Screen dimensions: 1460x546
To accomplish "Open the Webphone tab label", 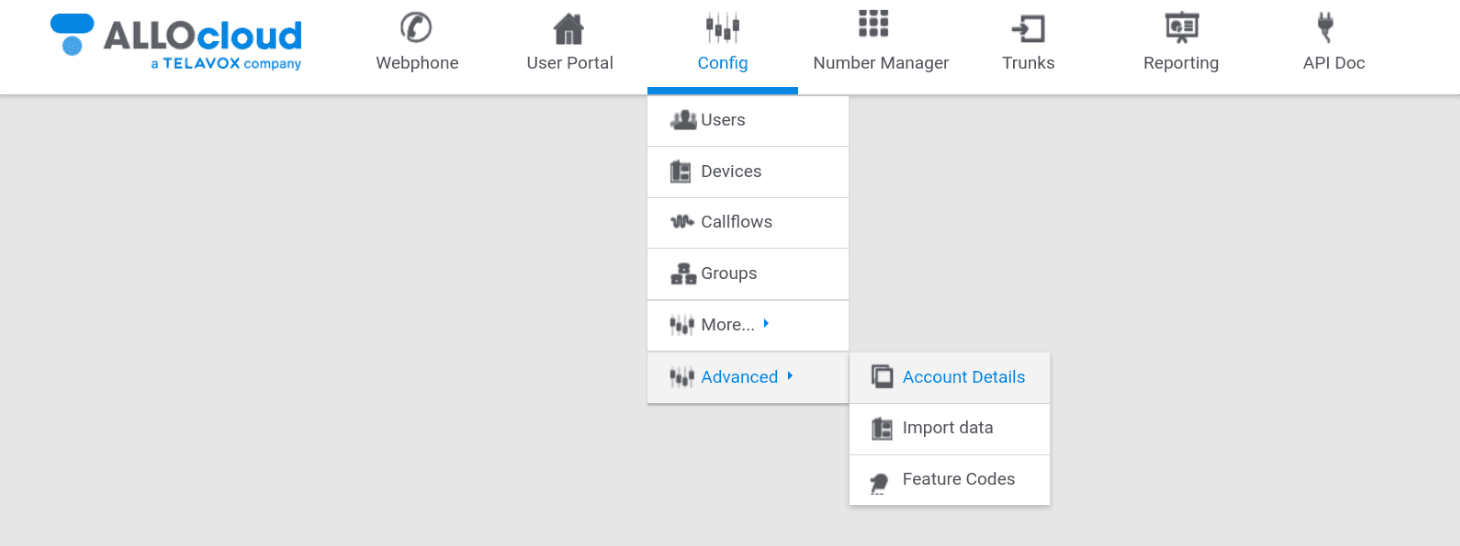I will tap(417, 63).
